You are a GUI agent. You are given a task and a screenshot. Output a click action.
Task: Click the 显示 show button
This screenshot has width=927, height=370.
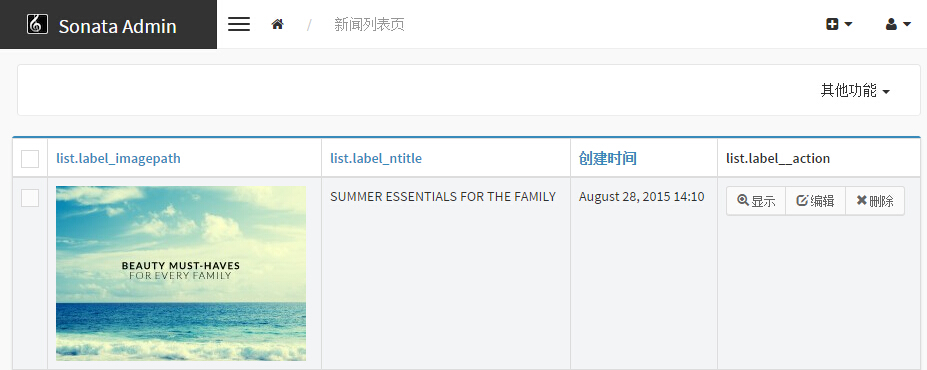(756, 201)
